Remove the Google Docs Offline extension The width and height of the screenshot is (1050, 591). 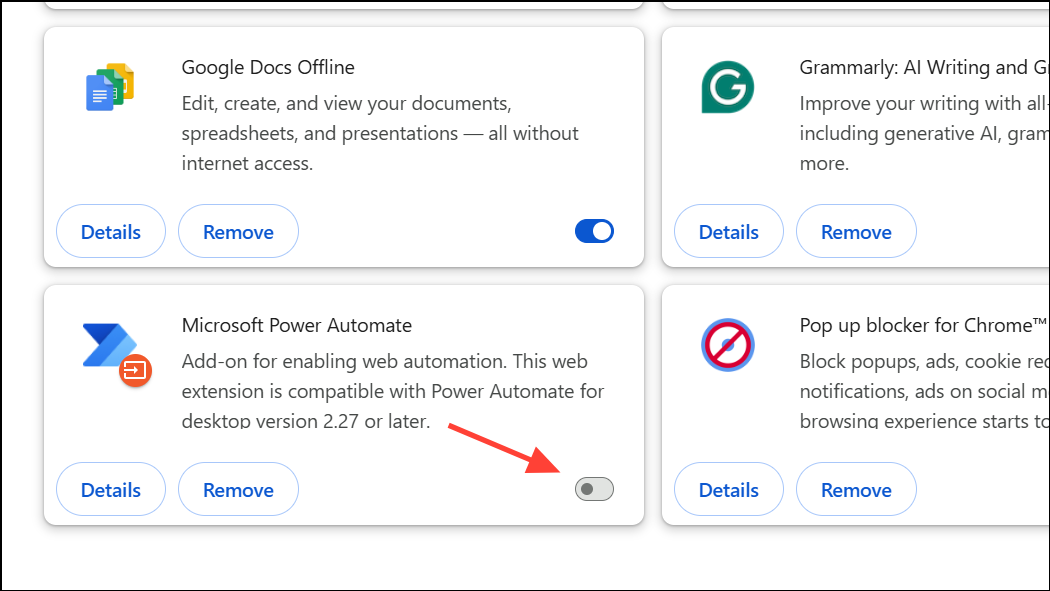pyautogui.click(x=238, y=231)
